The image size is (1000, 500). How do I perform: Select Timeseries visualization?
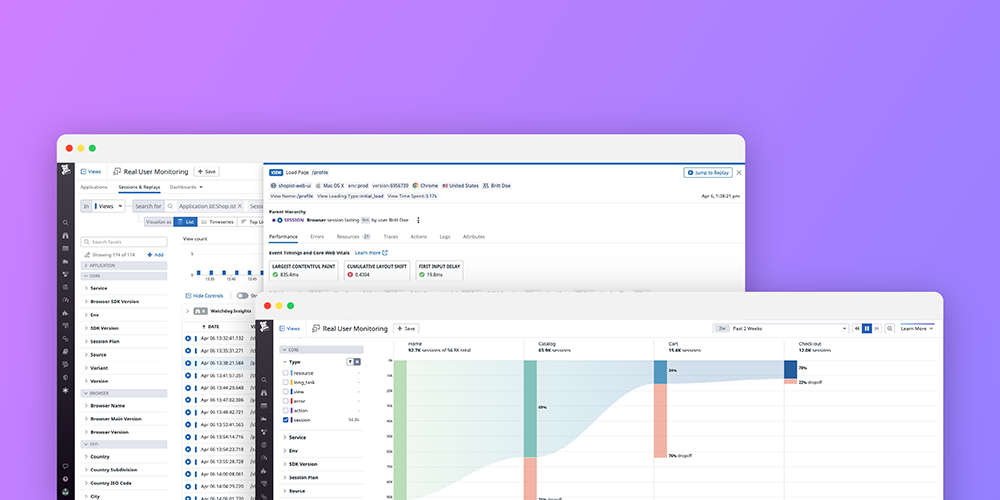click(x=217, y=222)
